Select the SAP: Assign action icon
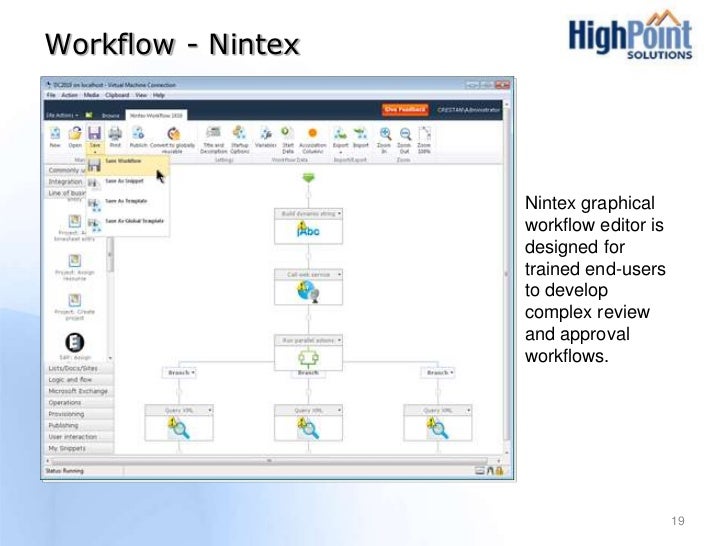 pyautogui.click(x=75, y=343)
